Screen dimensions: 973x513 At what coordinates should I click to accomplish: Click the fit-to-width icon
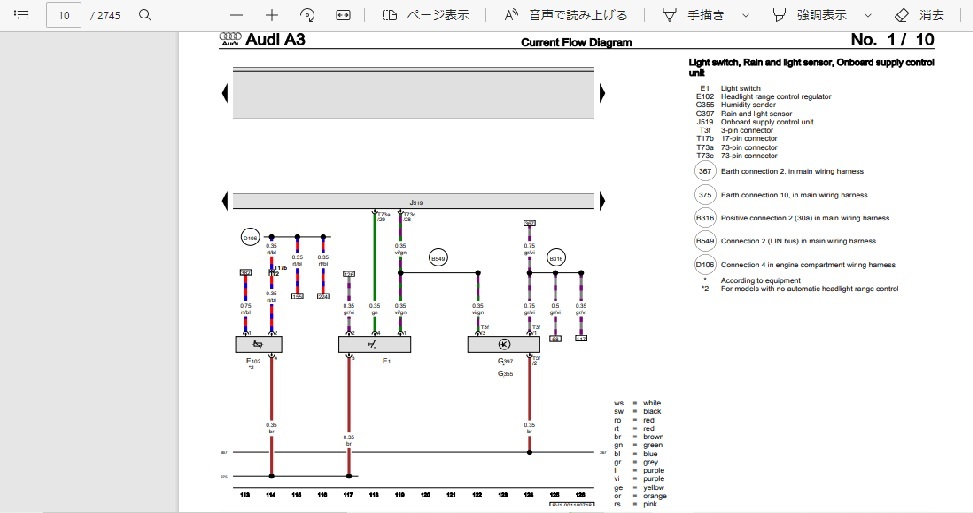(343, 15)
